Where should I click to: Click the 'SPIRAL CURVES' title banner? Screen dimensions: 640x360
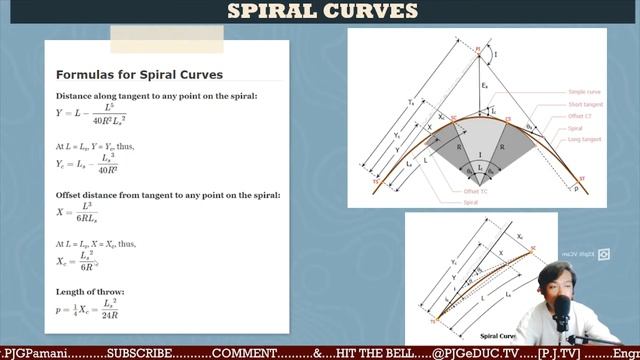pyautogui.click(x=322, y=11)
